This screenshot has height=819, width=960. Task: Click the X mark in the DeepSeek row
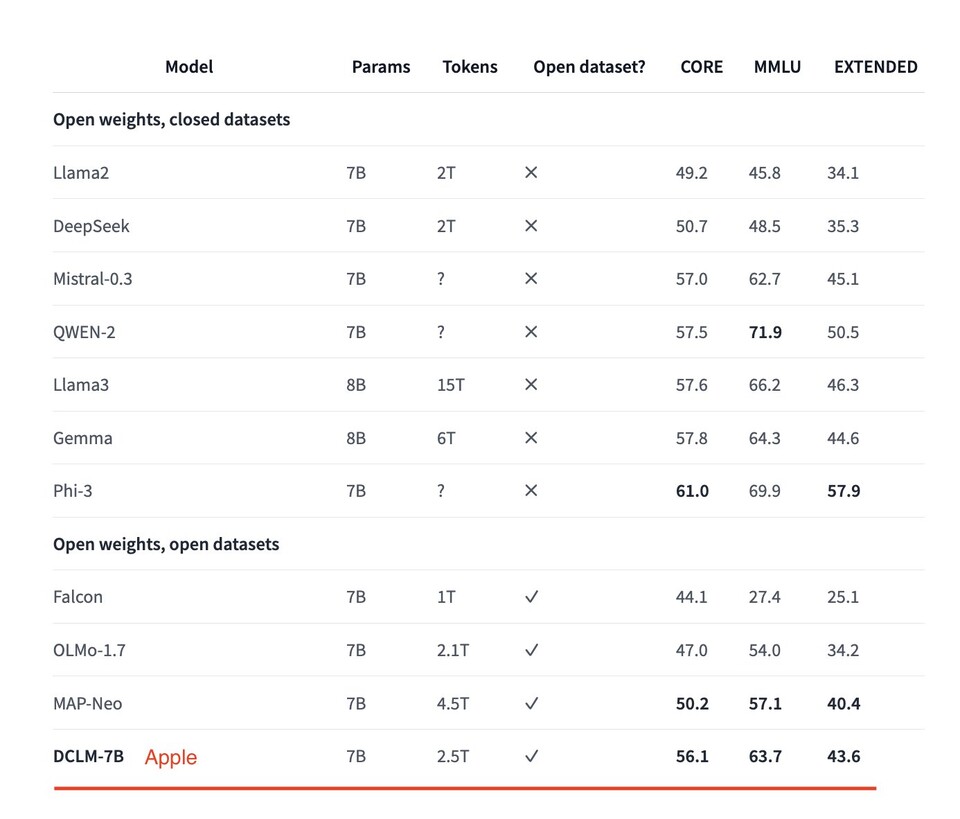531,226
